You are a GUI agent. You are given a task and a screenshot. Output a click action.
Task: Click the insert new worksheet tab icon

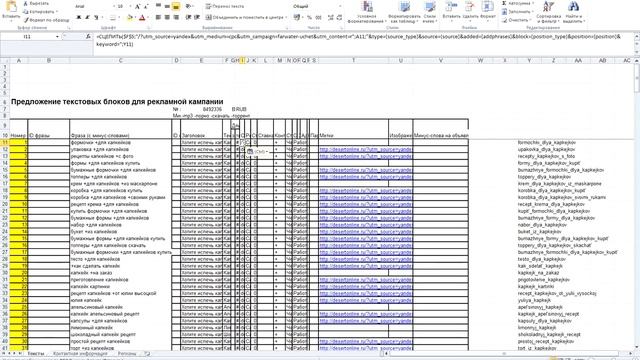[147, 354]
